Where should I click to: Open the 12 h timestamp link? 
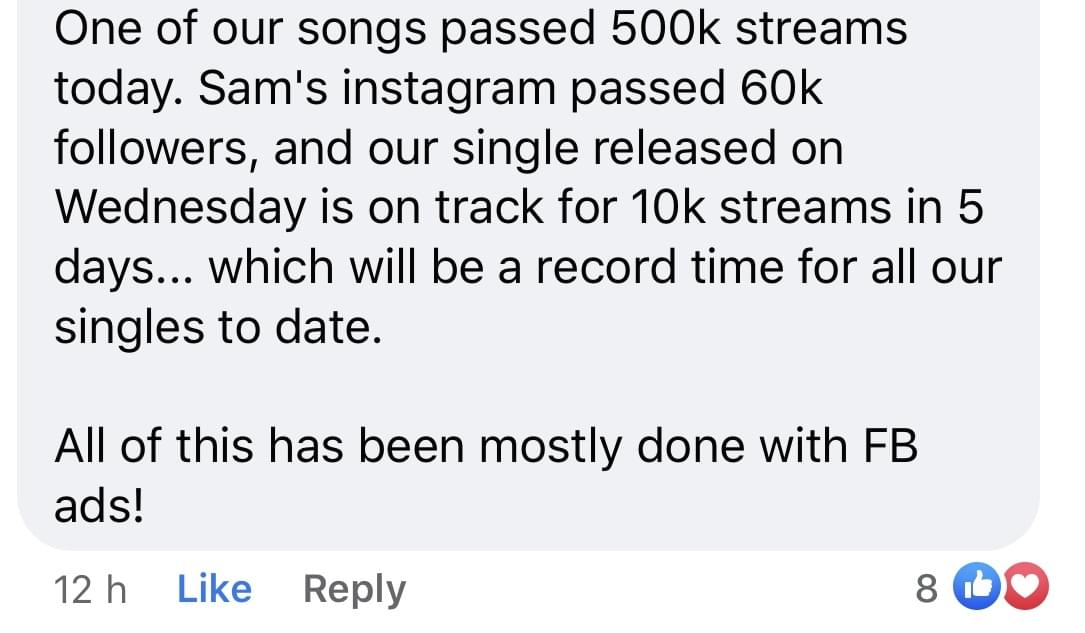pos(90,589)
